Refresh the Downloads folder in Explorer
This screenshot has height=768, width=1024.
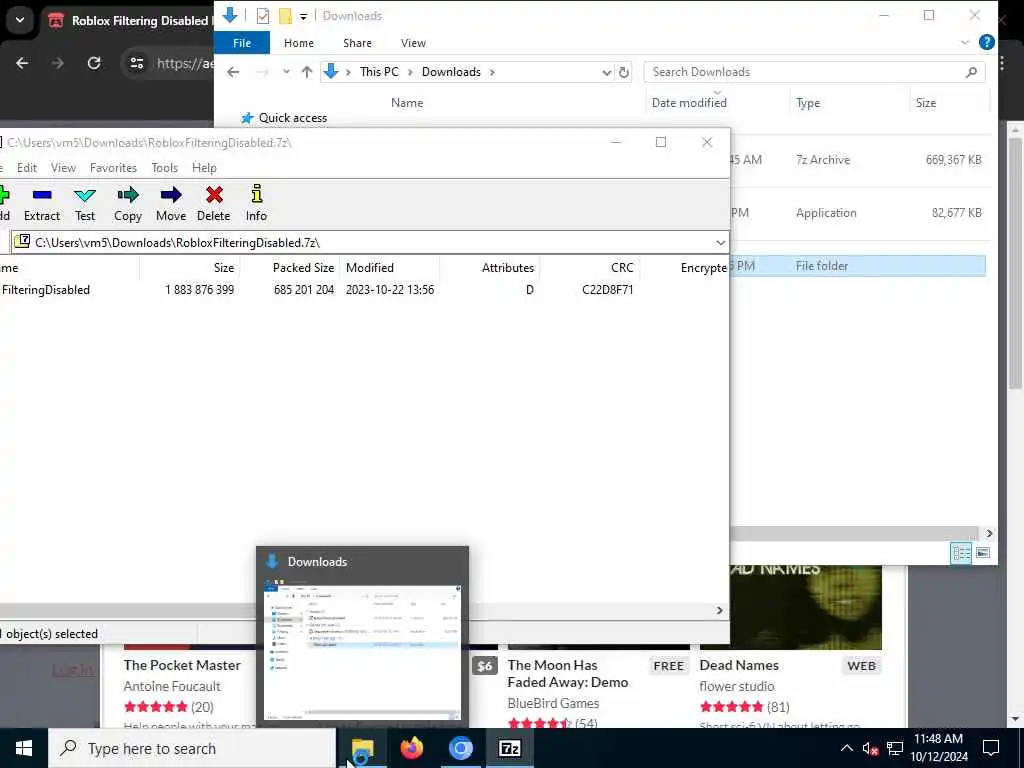tap(624, 72)
